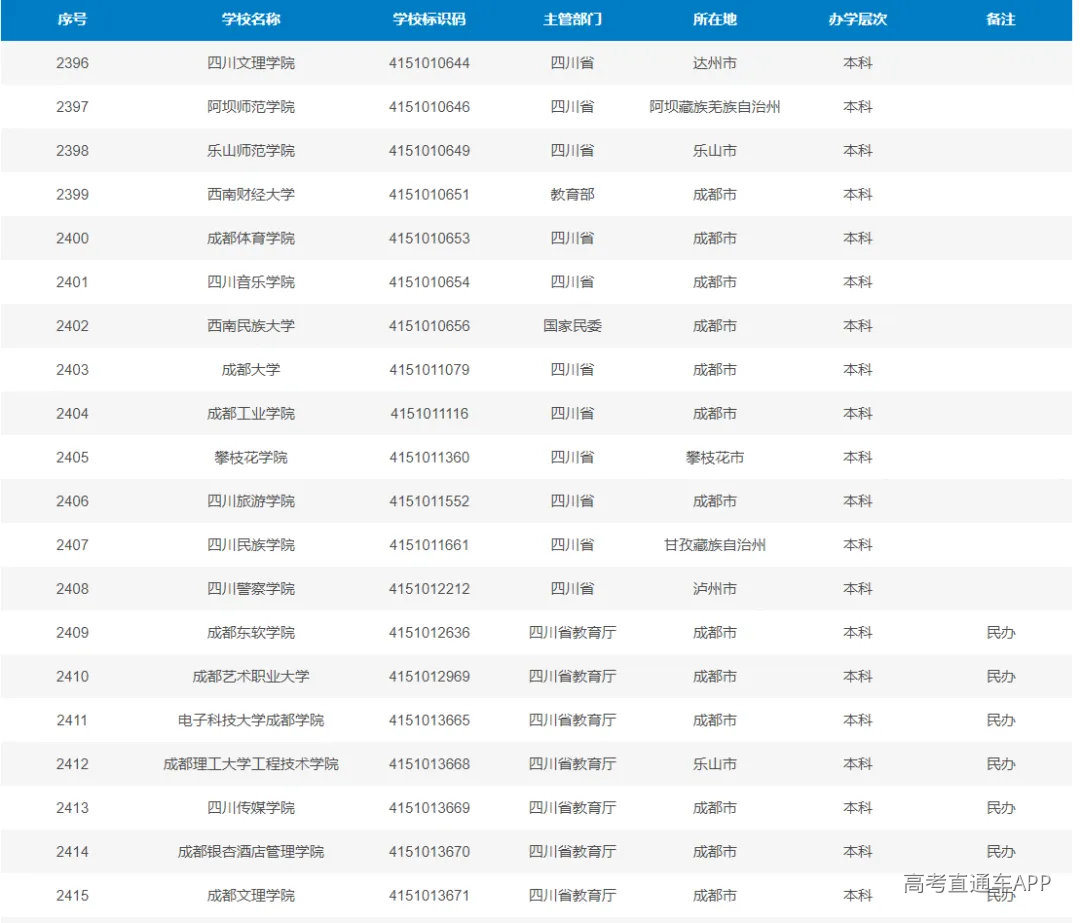Image resolution: width=1080 pixels, height=923 pixels.
Task: Select school name 成都文理学院
Action: coord(251,895)
